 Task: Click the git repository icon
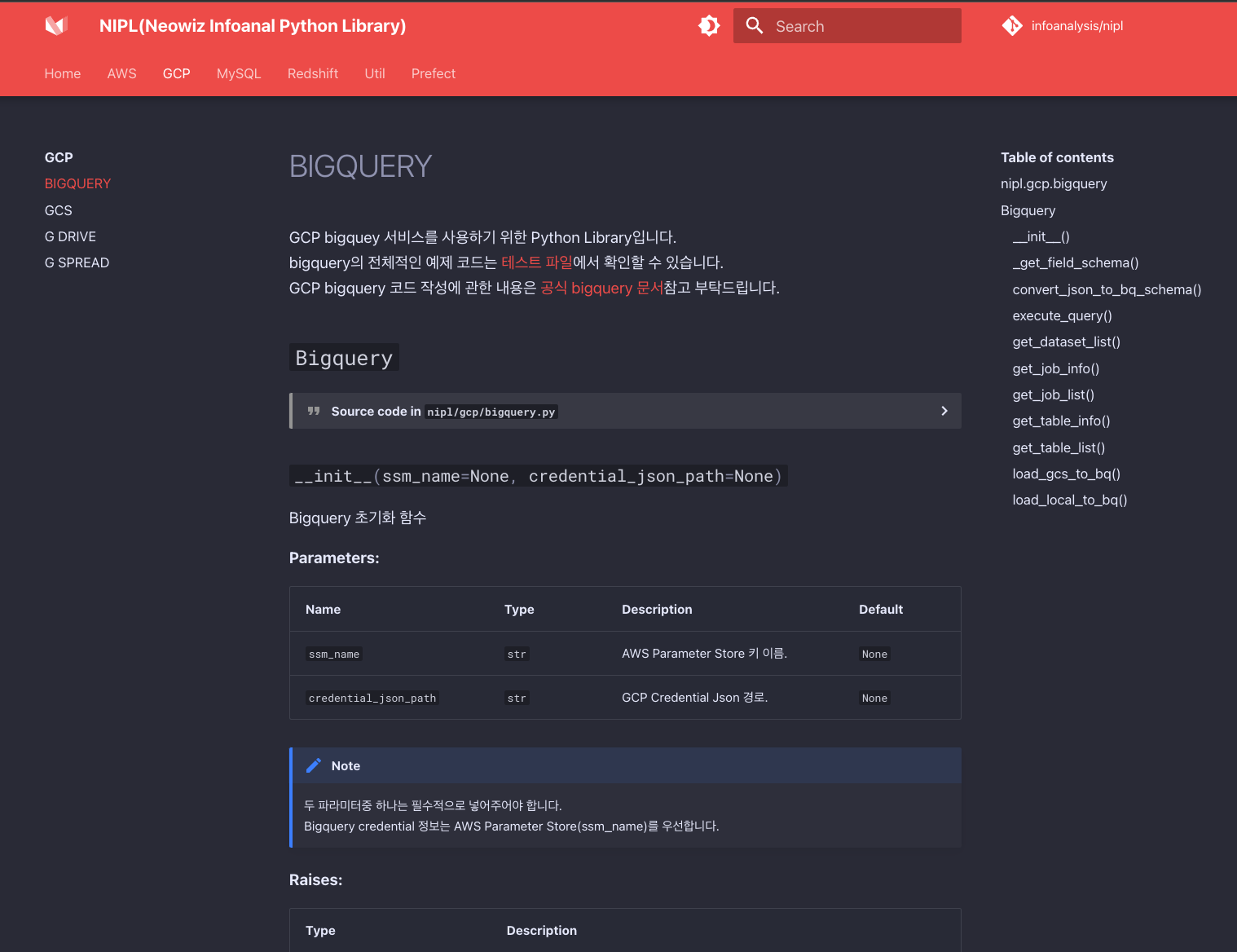pos(1012,26)
